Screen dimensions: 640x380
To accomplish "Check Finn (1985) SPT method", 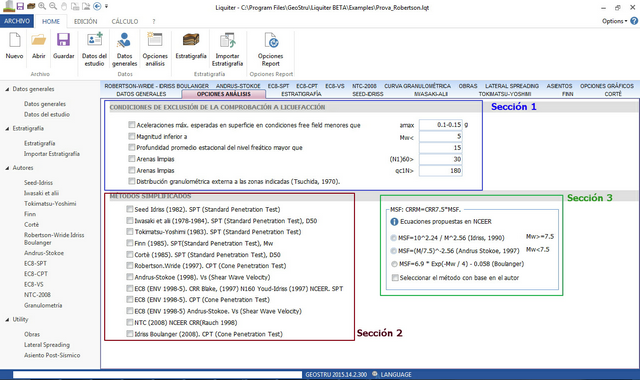I will [x=130, y=243].
